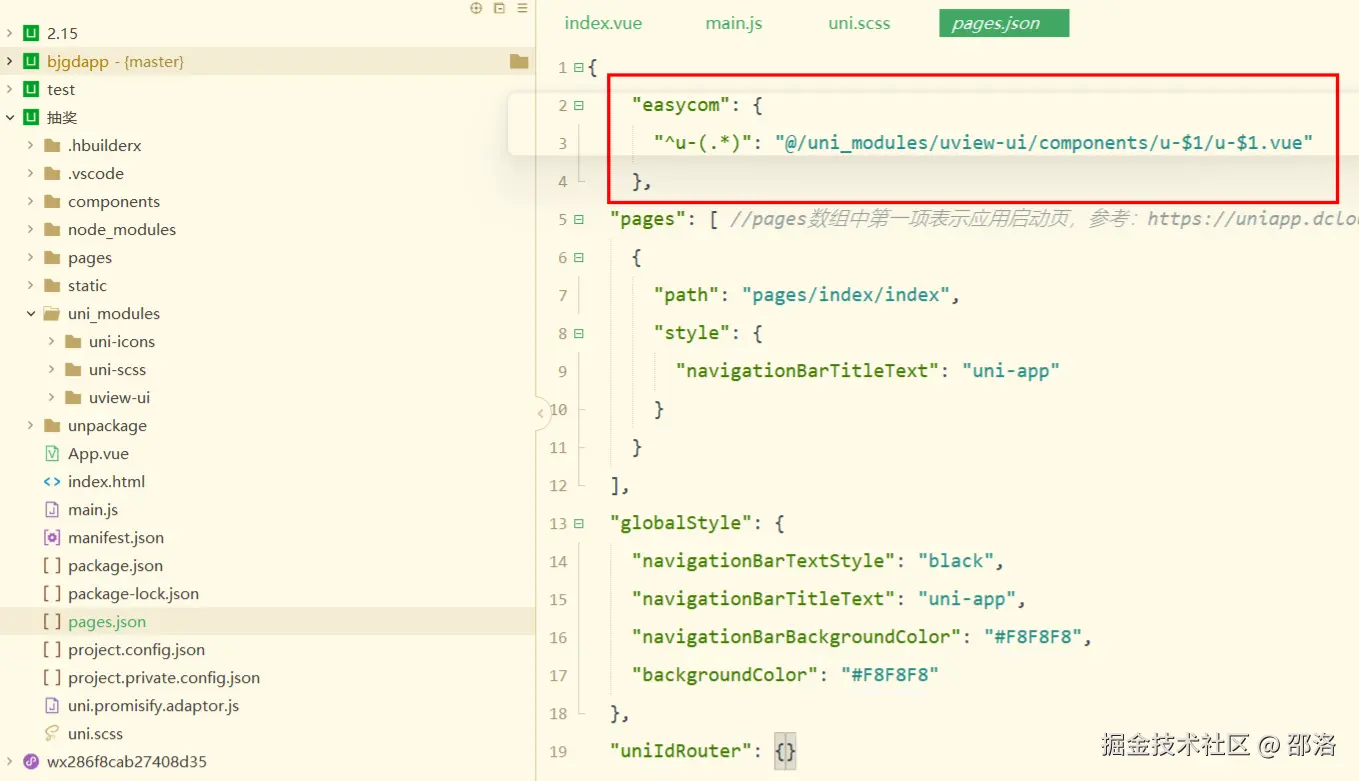
Task: Click the "navigationBarBackgroundColor" key on line 16
Action: [796, 636]
